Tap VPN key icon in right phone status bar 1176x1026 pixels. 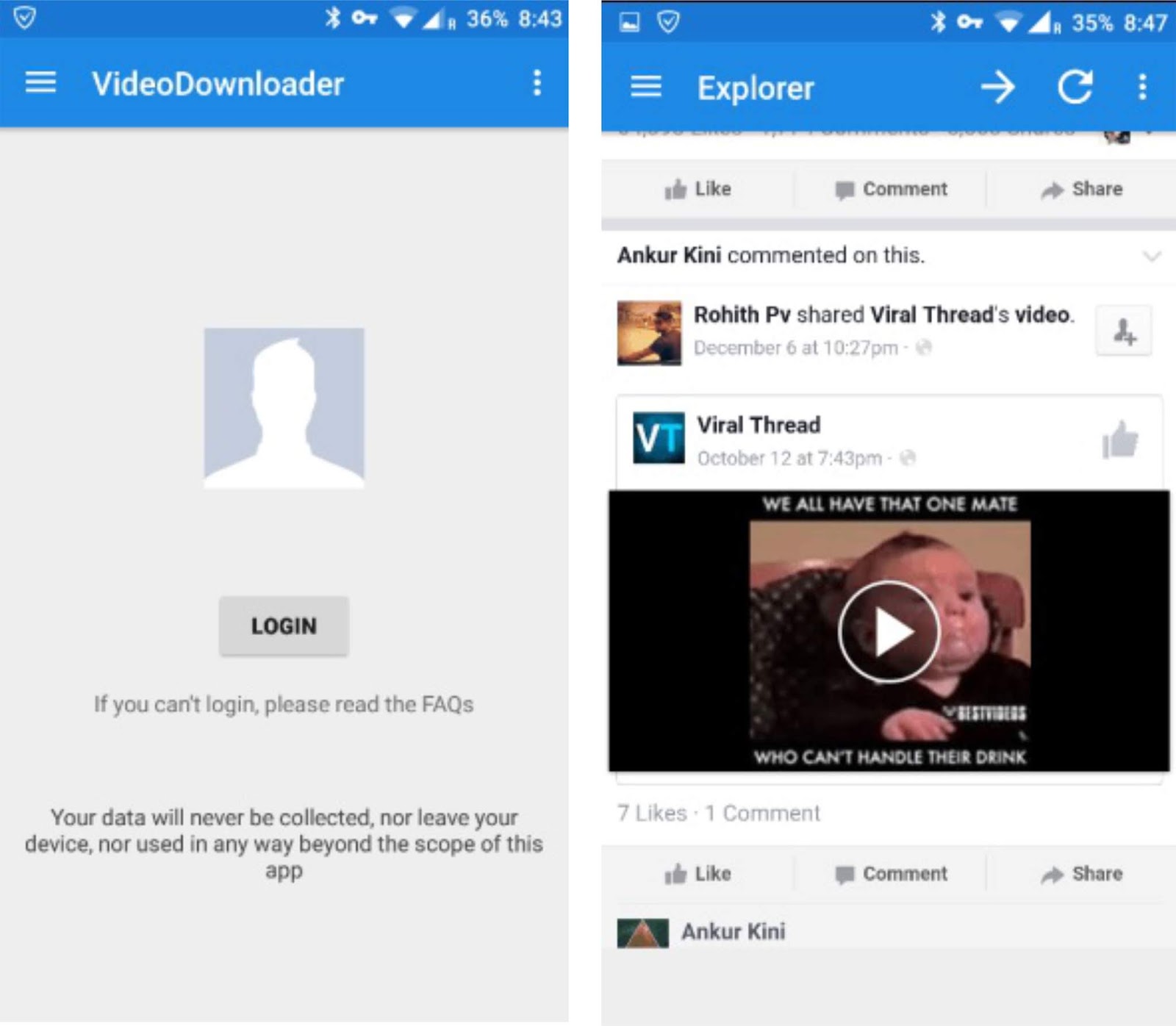pyautogui.click(x=970, y=22)
